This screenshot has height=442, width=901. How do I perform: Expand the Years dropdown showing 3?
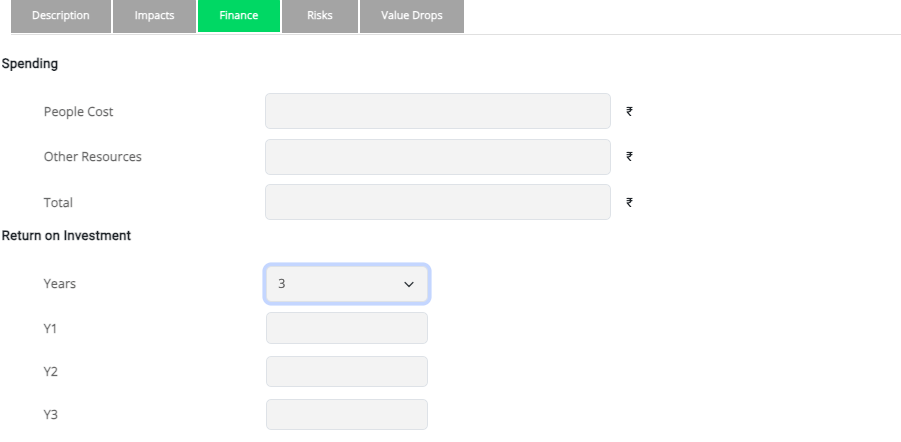[347, 284]
